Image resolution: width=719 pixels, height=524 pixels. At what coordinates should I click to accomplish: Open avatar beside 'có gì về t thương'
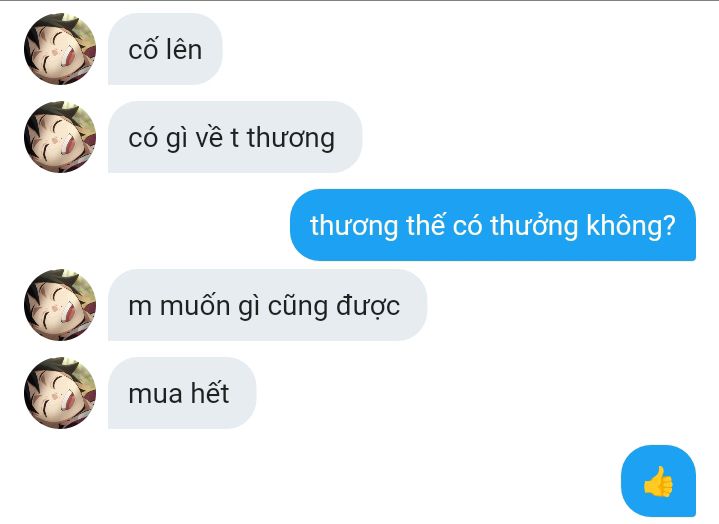60,137
